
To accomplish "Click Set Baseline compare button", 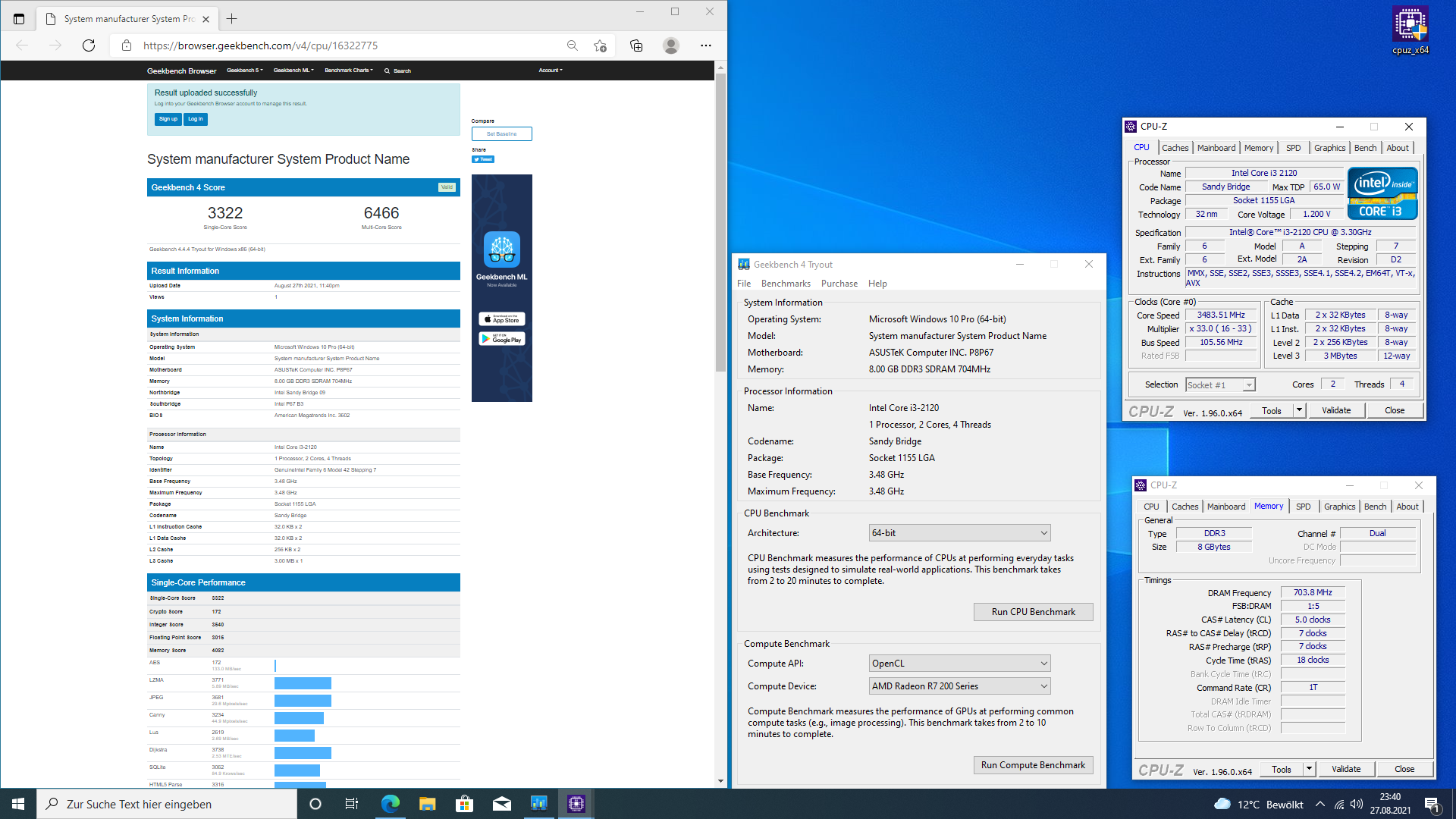I will tap(501, 134).
